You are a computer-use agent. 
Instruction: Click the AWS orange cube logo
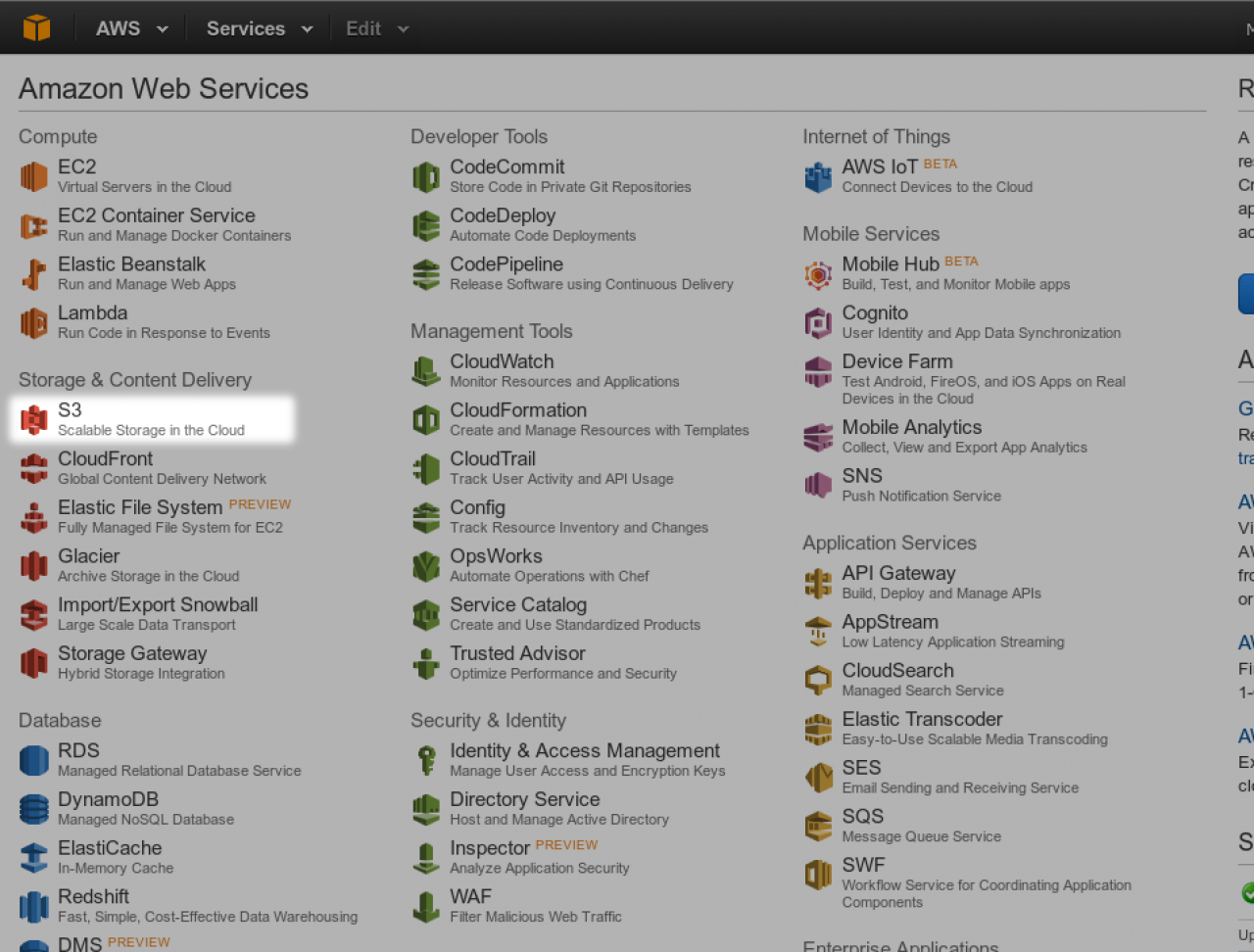click(36, 27)
